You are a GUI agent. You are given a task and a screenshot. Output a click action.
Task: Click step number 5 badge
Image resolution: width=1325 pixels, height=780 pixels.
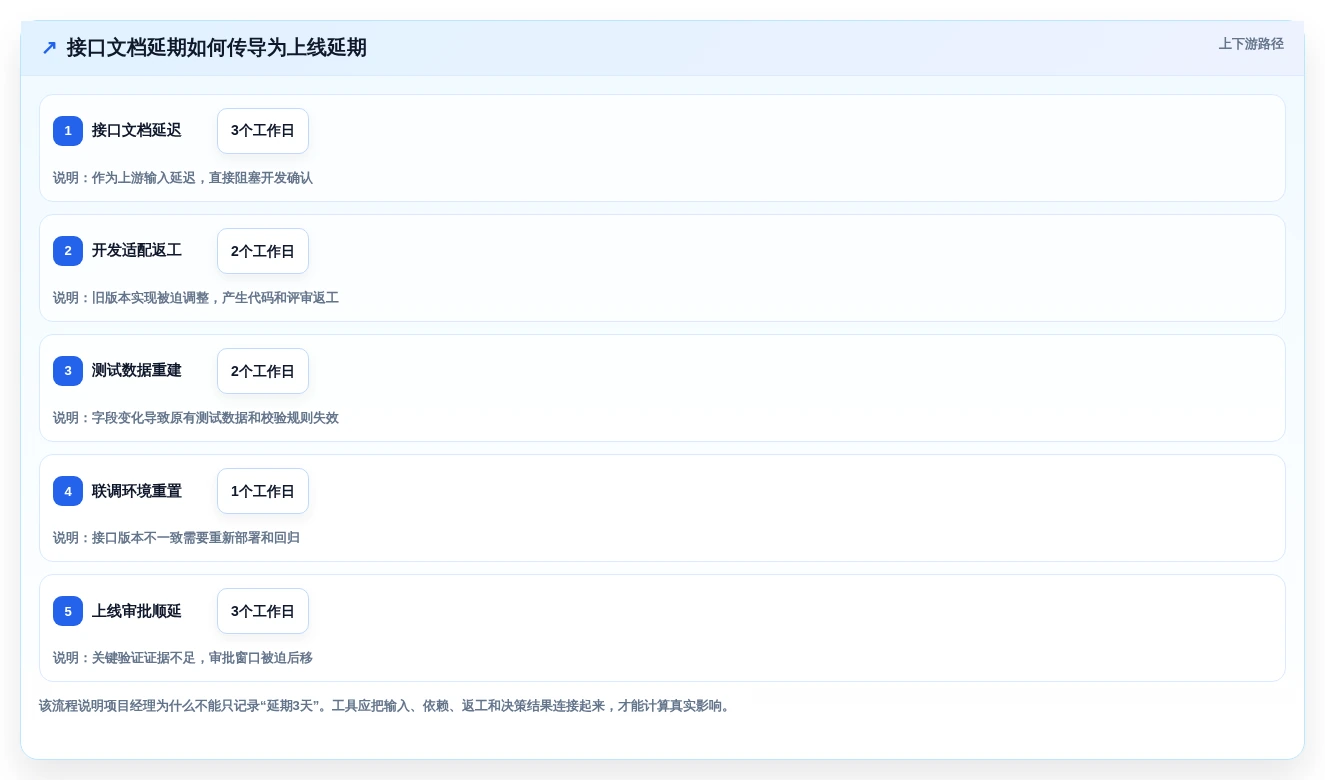pyautogui.click(x=68, y=611)
